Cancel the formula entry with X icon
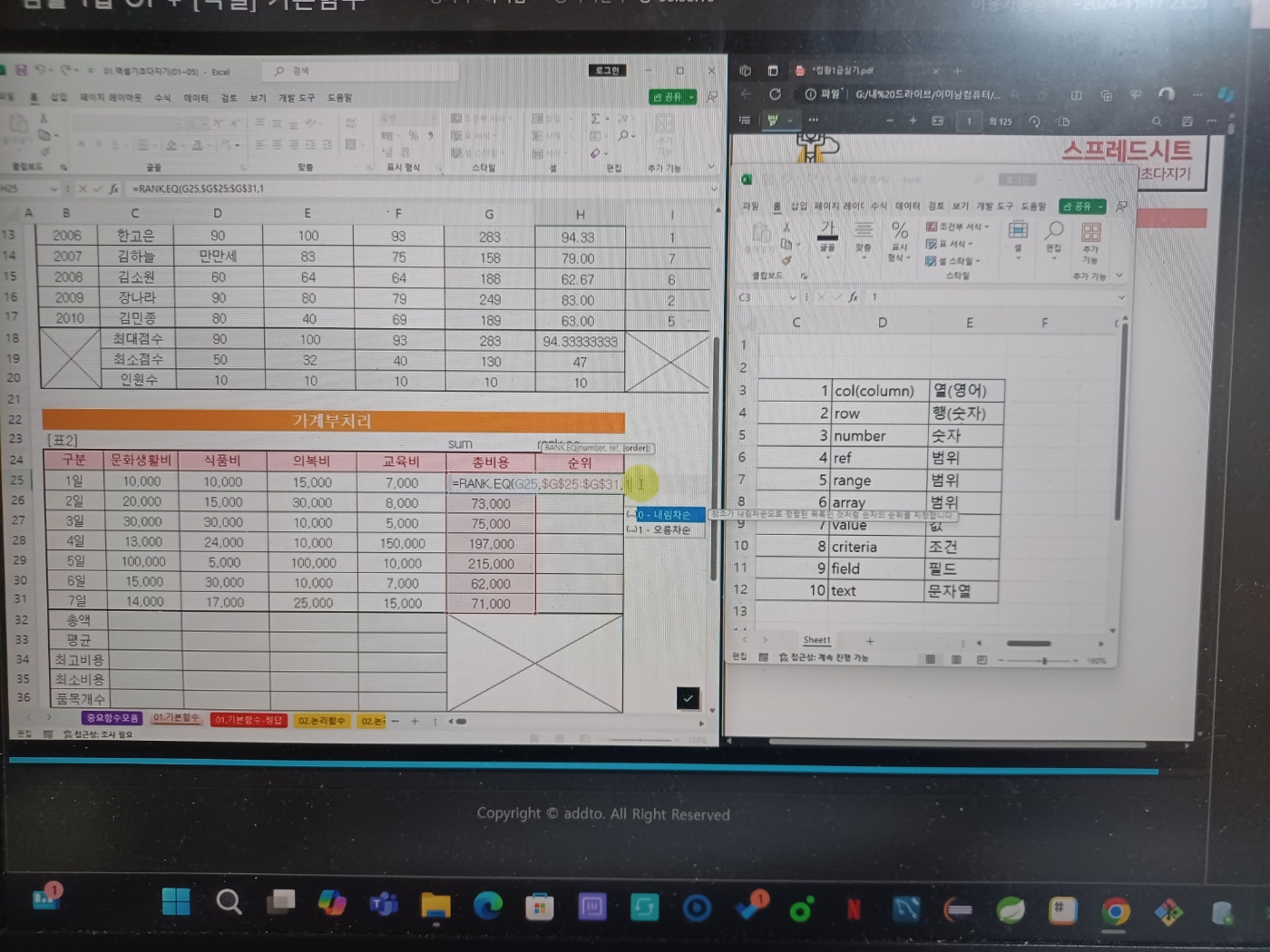The width and height of the screenshot is (1270, 952). pos(83,189)
